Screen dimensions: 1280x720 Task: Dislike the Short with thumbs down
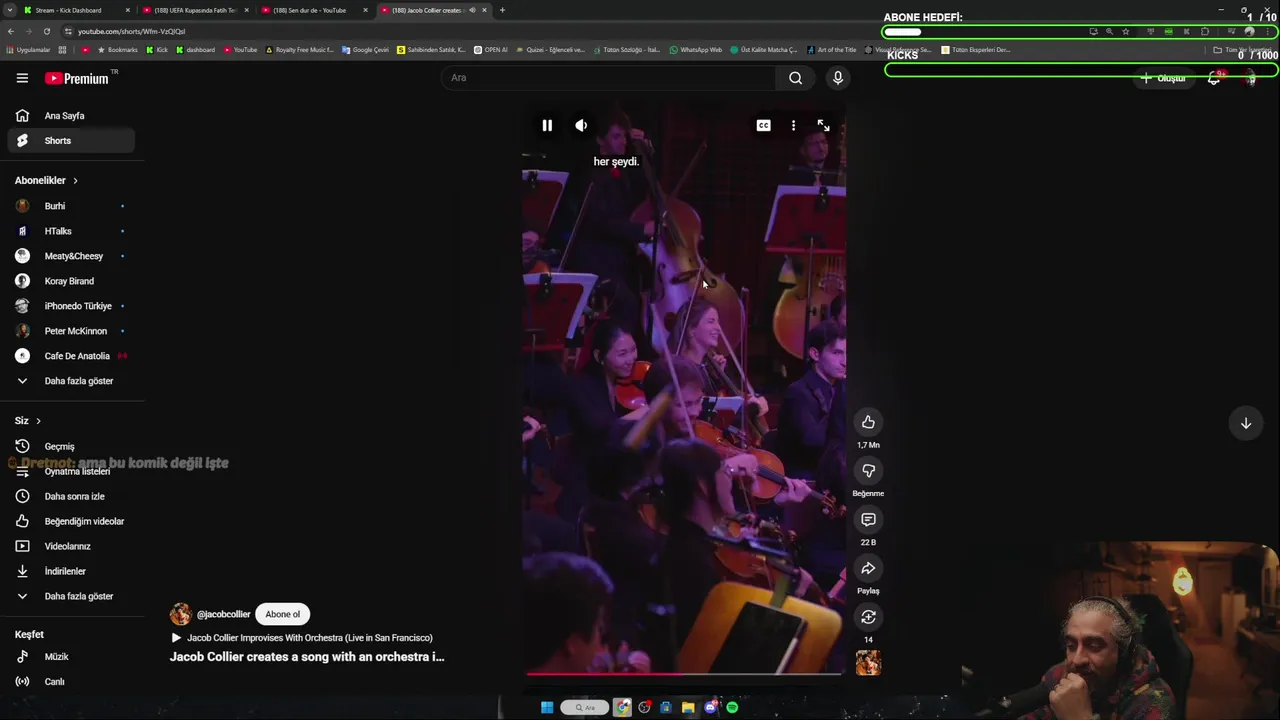coord(868,471)
